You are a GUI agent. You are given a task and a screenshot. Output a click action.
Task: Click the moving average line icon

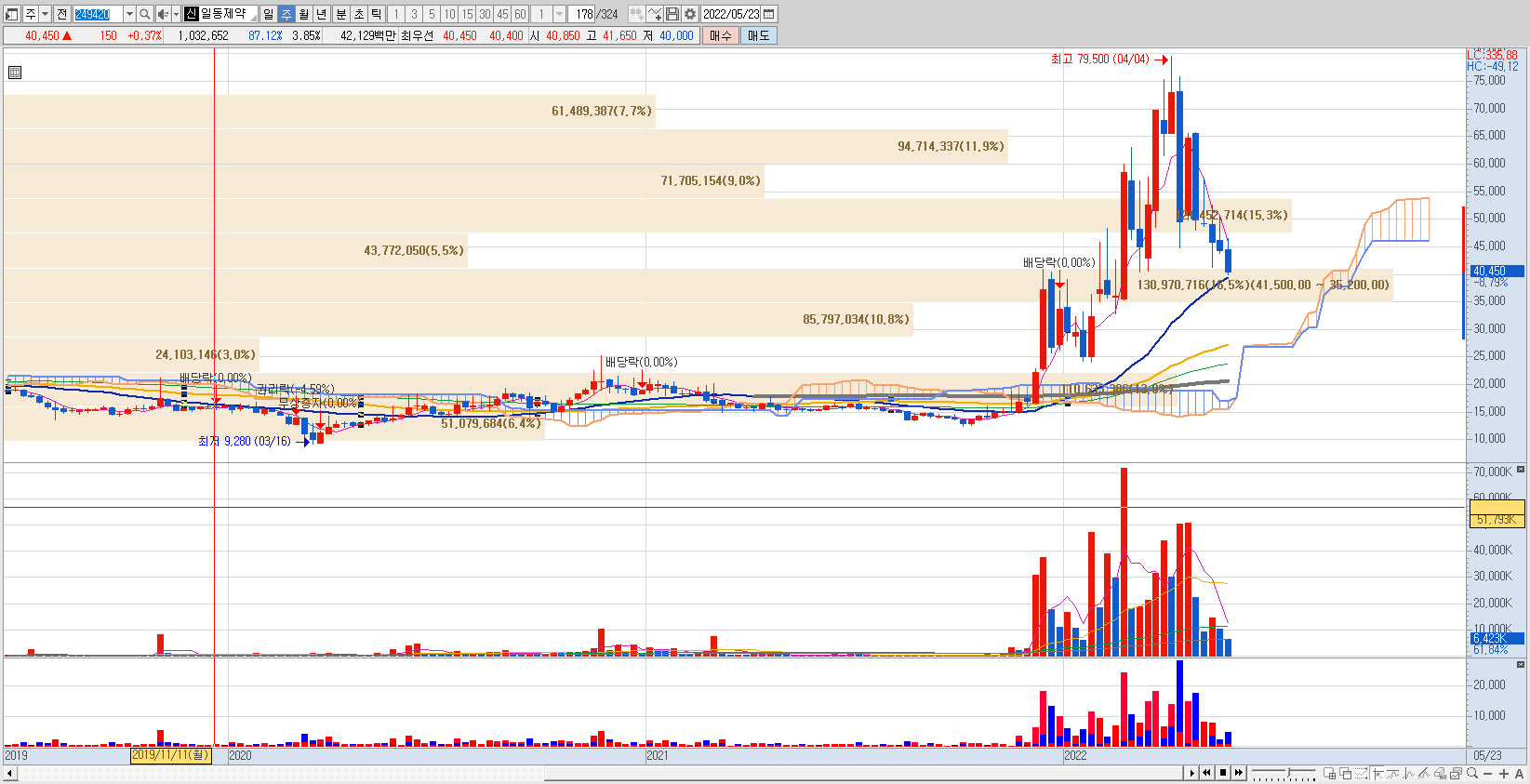click(x=1393, y=774)
